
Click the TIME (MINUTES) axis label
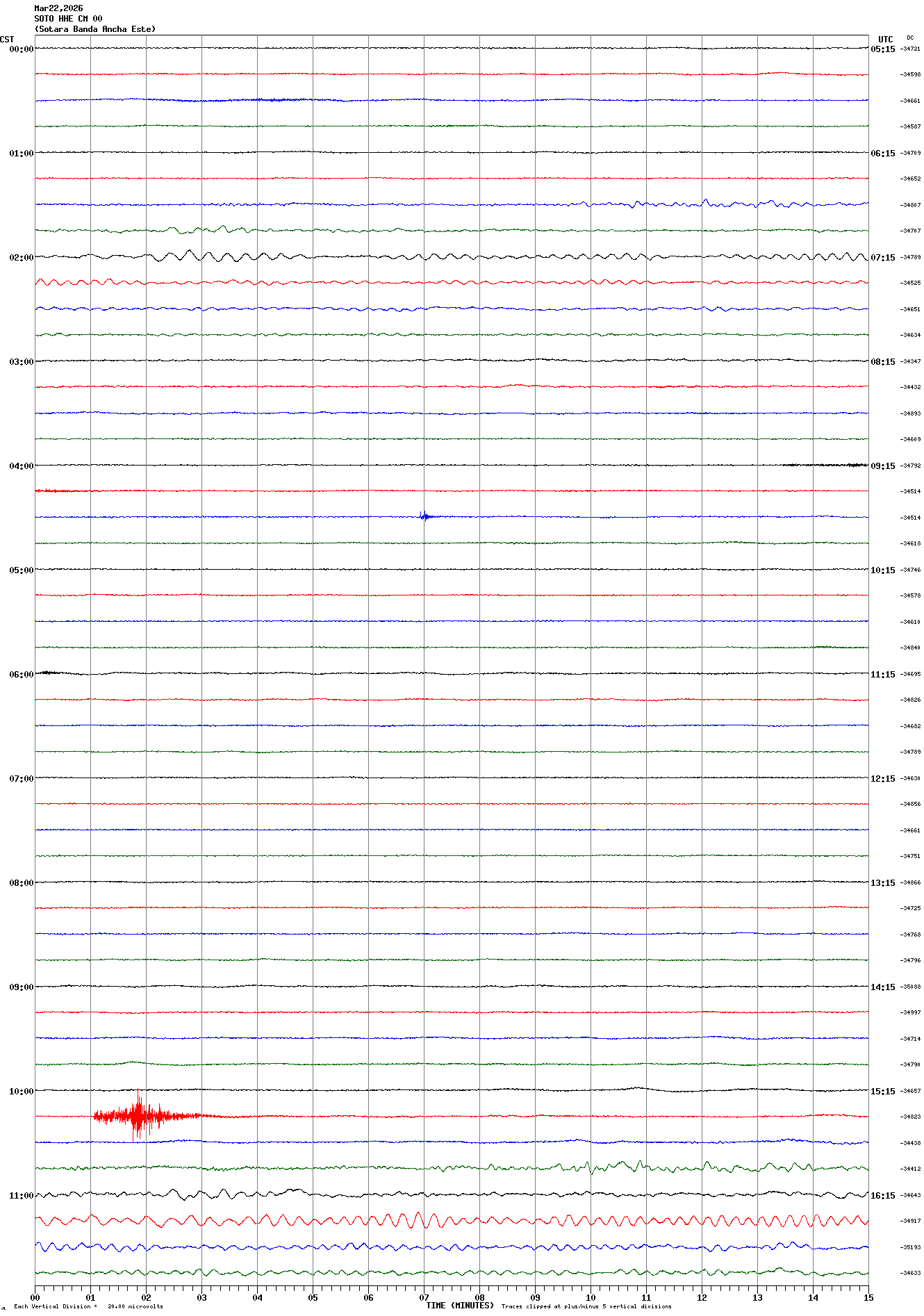(x=459, y=1306)
